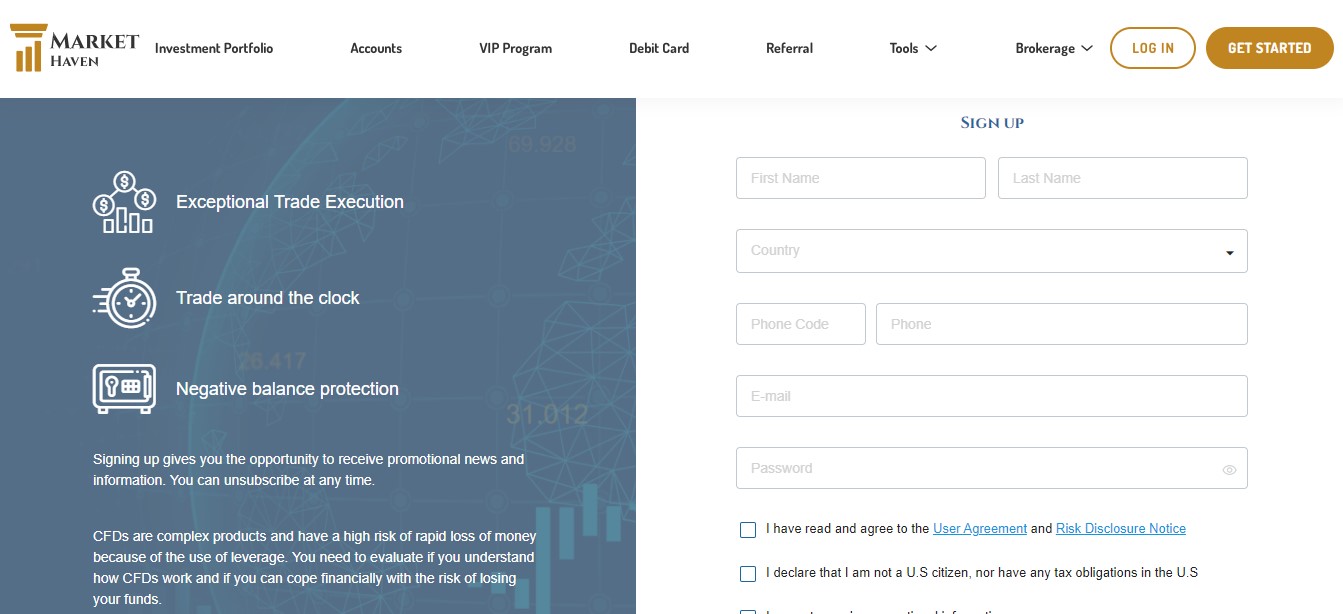Click the Exceptional Trade Execution text
Image resolution: width=1343 pixels, height=614 pixels.
tap(290, 202)
